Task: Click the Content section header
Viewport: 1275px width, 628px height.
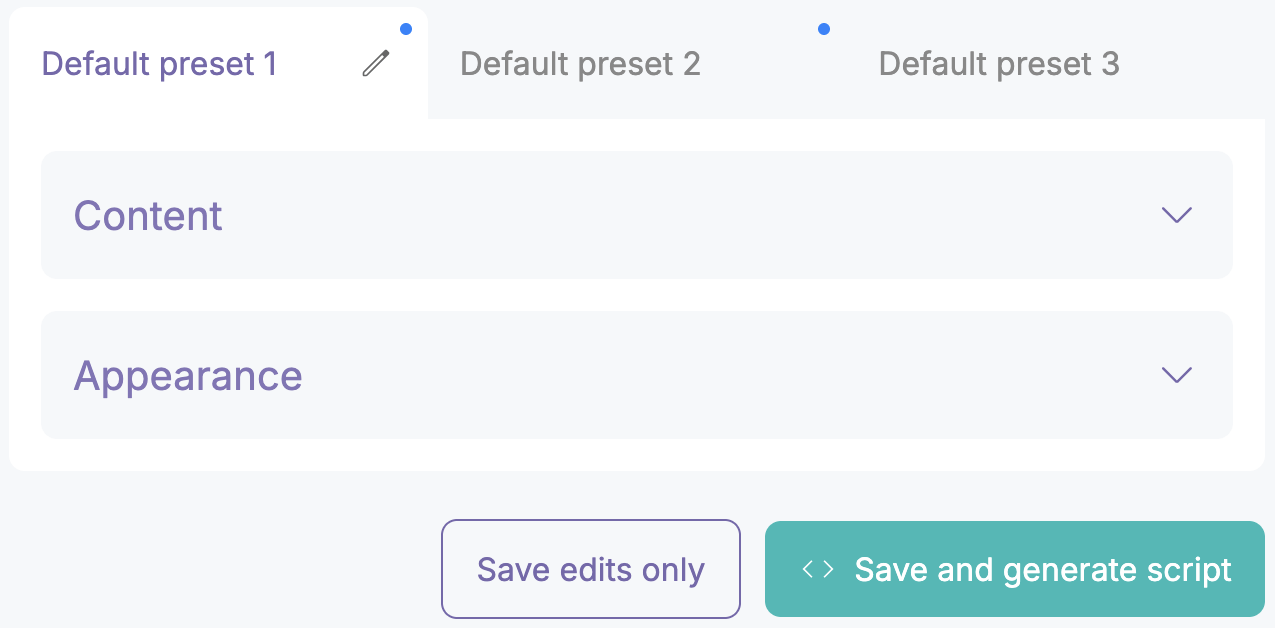Action: 148,215
